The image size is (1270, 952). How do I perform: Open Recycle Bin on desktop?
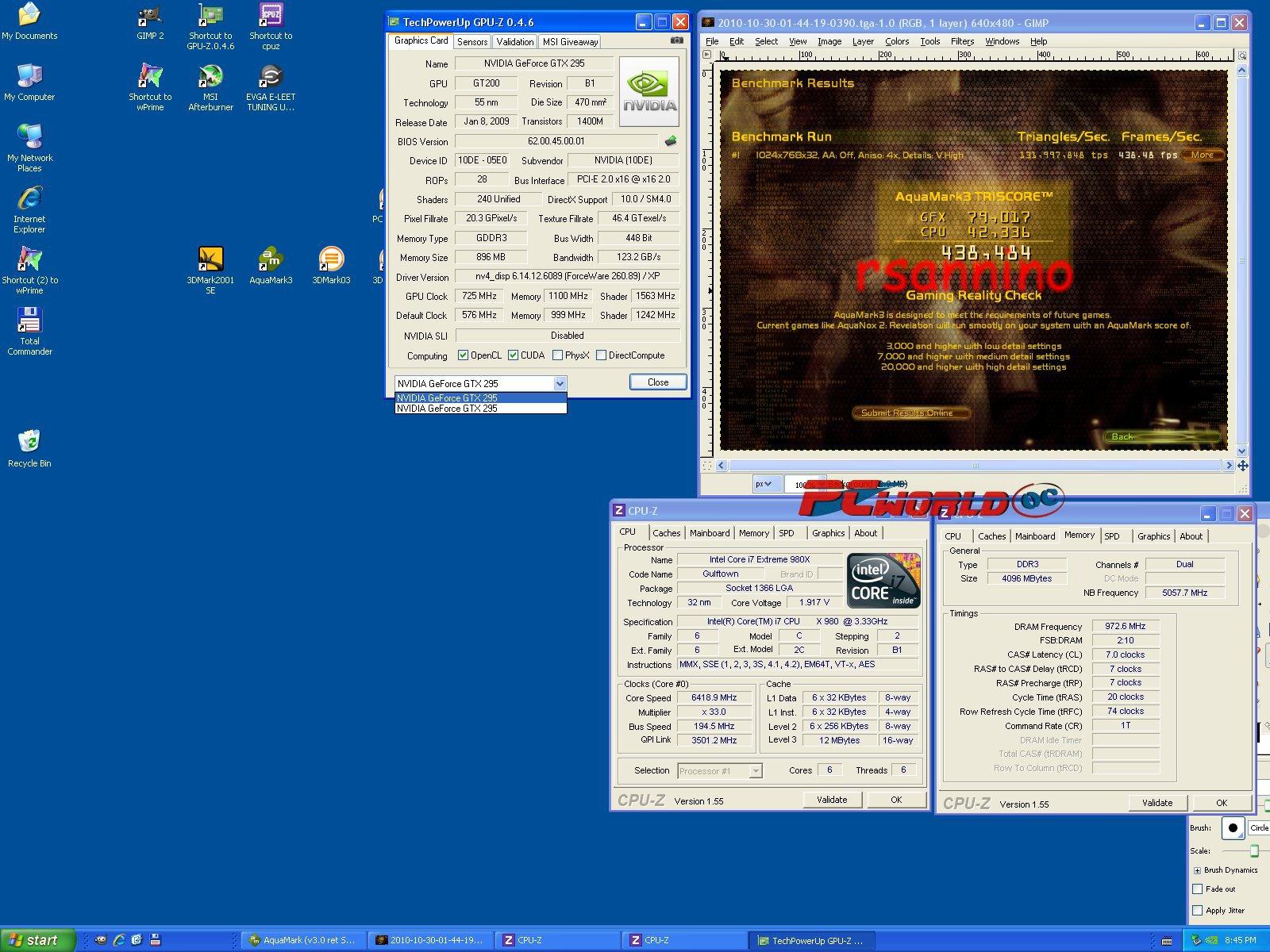[29, 449]
